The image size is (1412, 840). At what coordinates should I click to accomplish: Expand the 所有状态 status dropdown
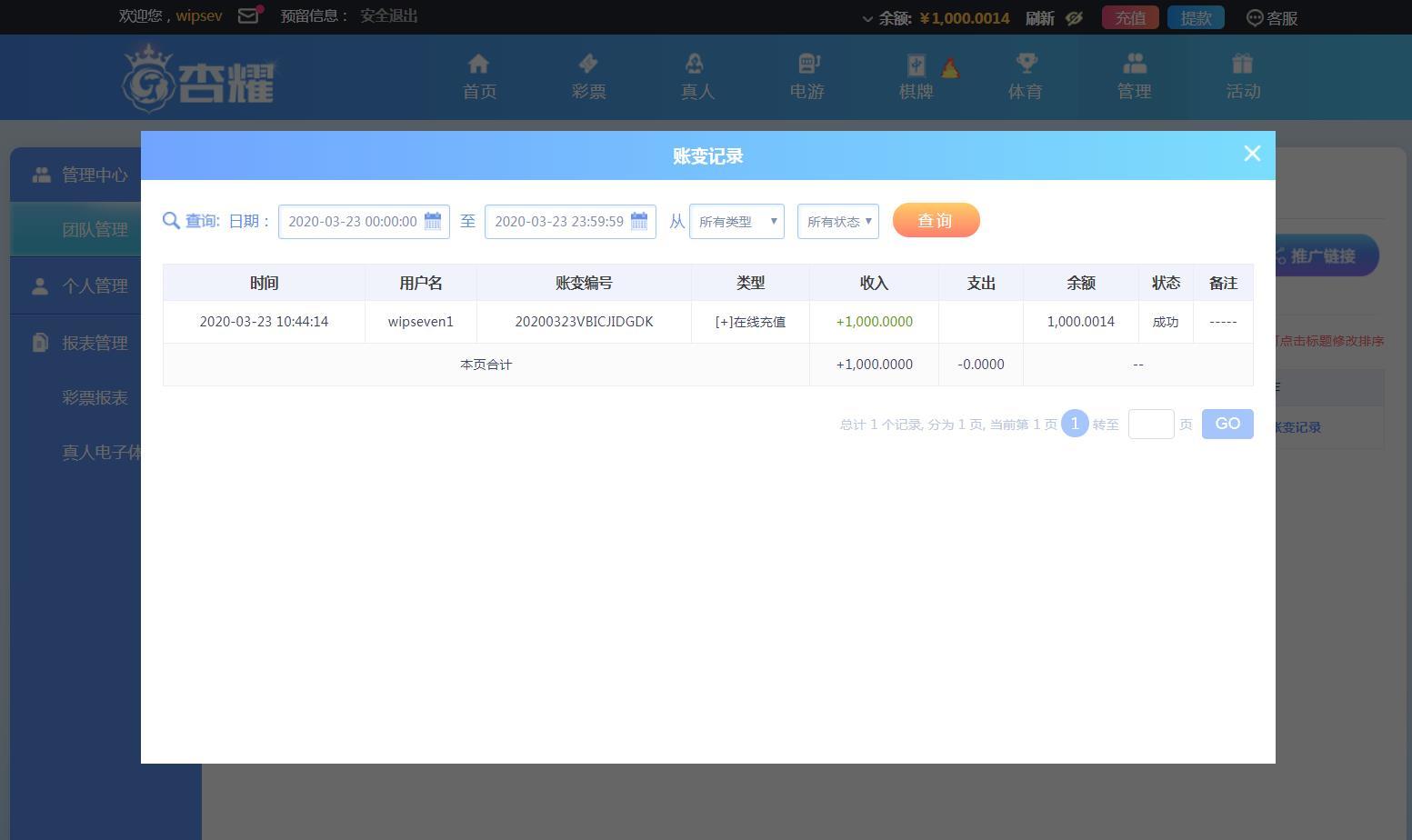tap(837, 222)
